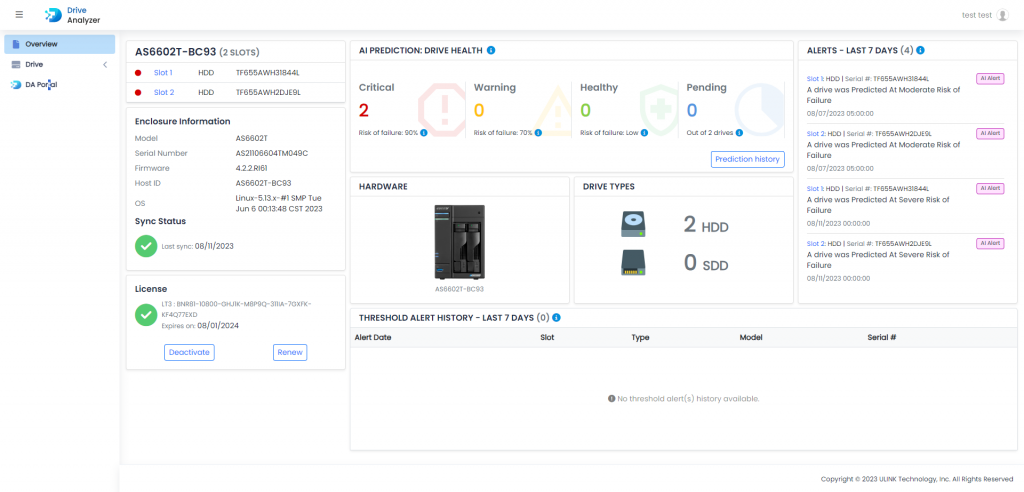Click the Overview document icon
The width and height of the screenshot is (1024, 492).
click(x=16, y=44)
